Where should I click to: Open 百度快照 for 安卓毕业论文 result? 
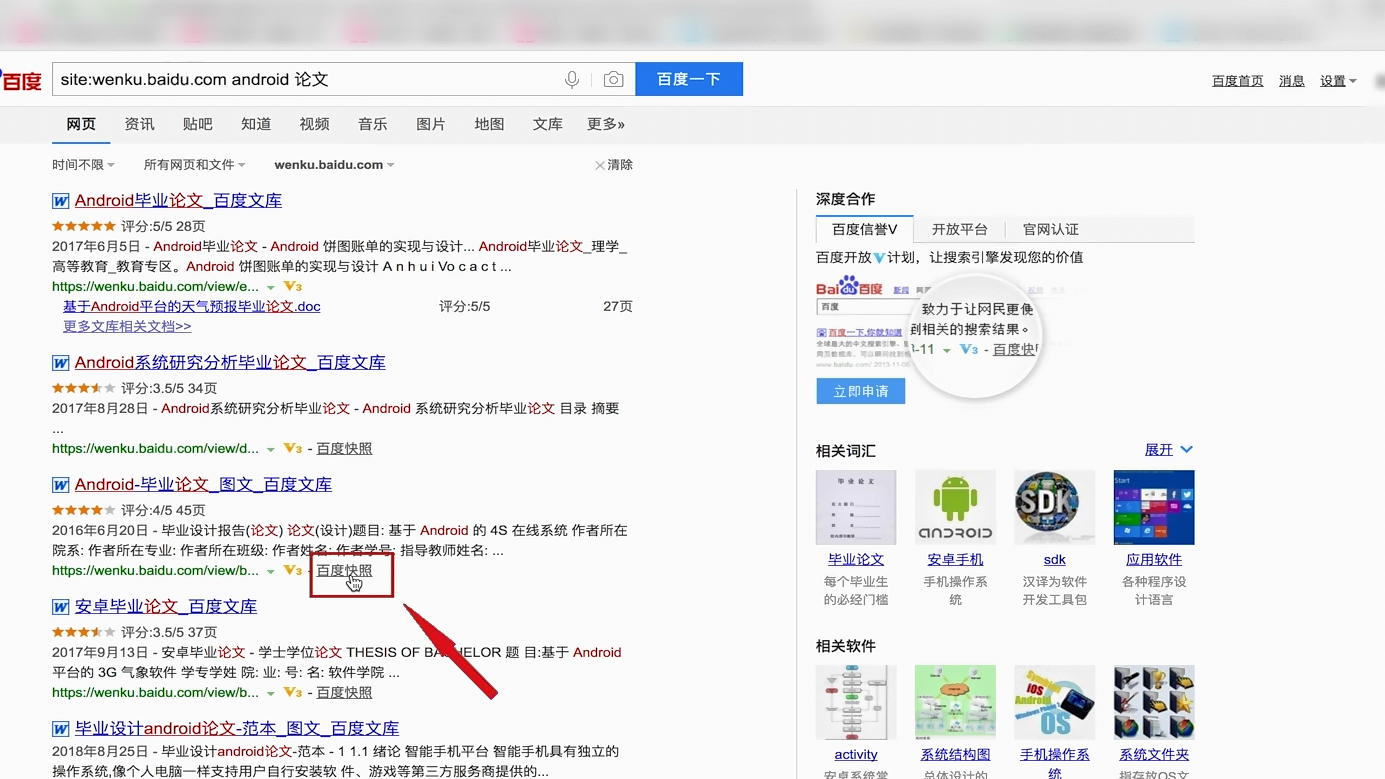[344, 693]
